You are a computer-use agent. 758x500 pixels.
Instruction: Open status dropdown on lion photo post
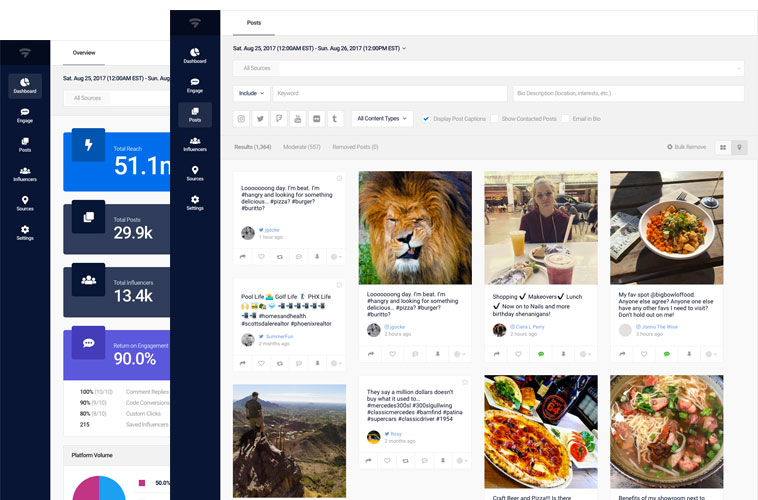point(460,354)
